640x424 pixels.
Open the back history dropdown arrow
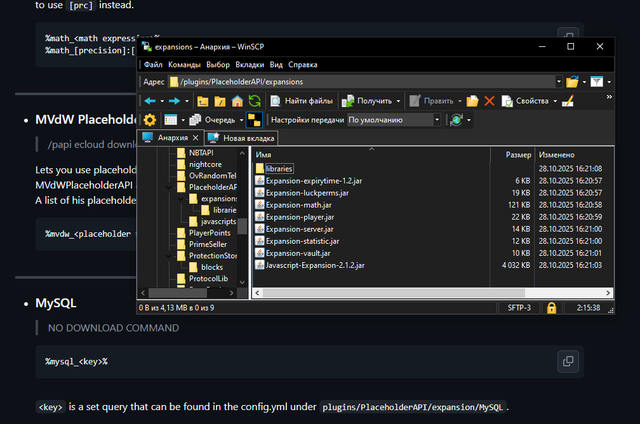tap(162, 101)
